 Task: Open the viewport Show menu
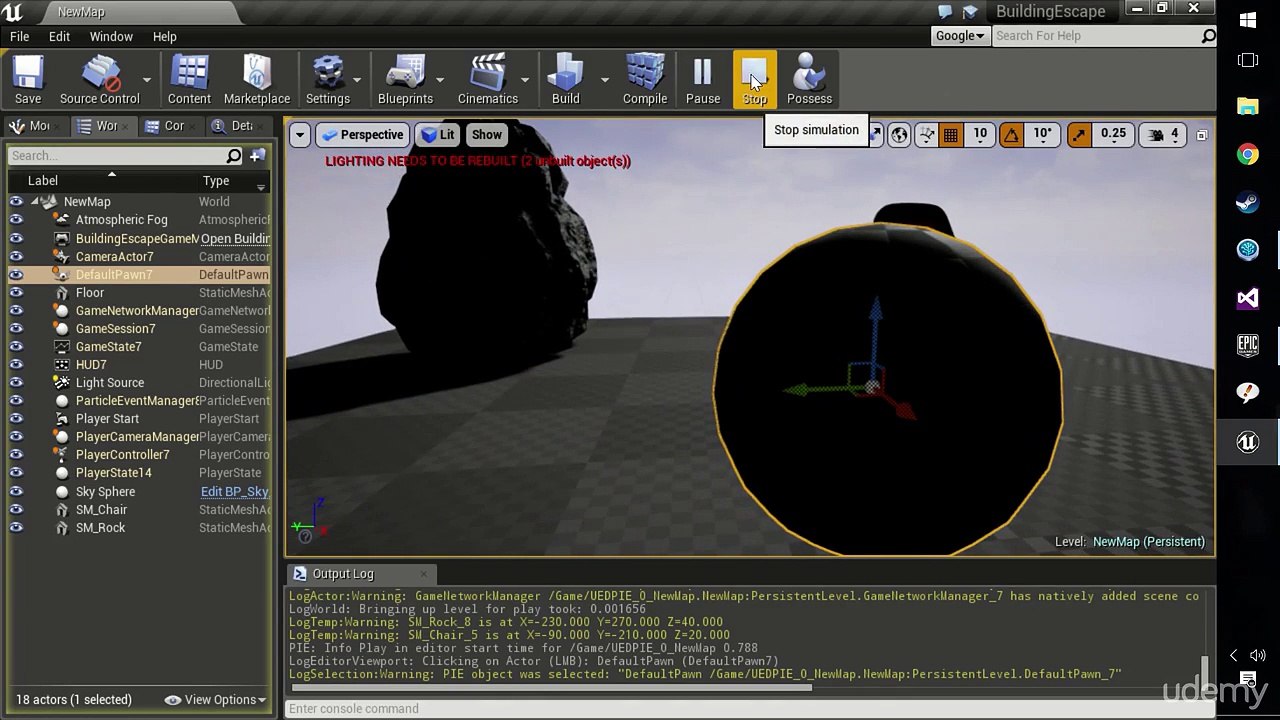[487, 135]
